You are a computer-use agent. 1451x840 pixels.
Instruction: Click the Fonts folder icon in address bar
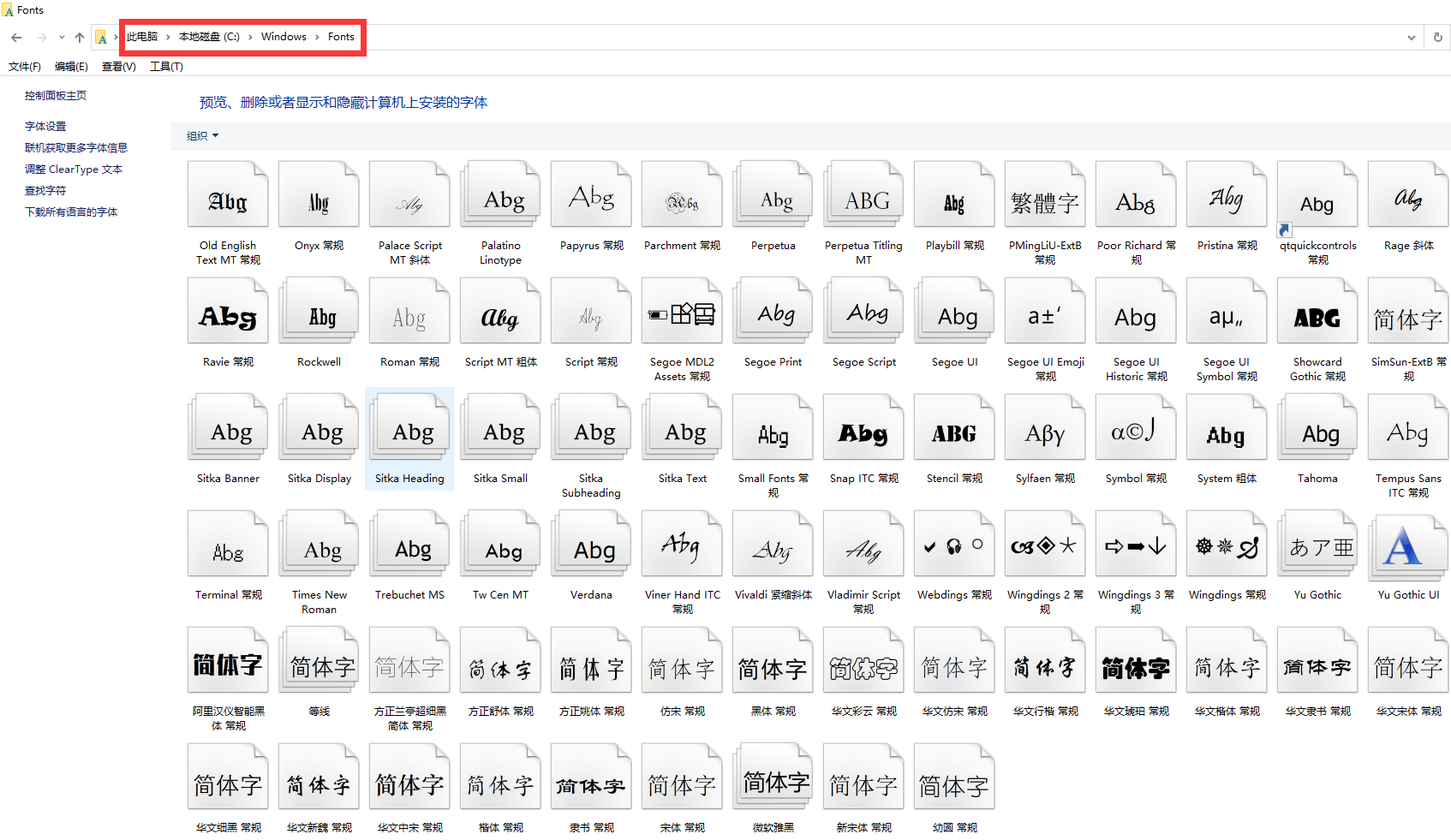[101, 37]
